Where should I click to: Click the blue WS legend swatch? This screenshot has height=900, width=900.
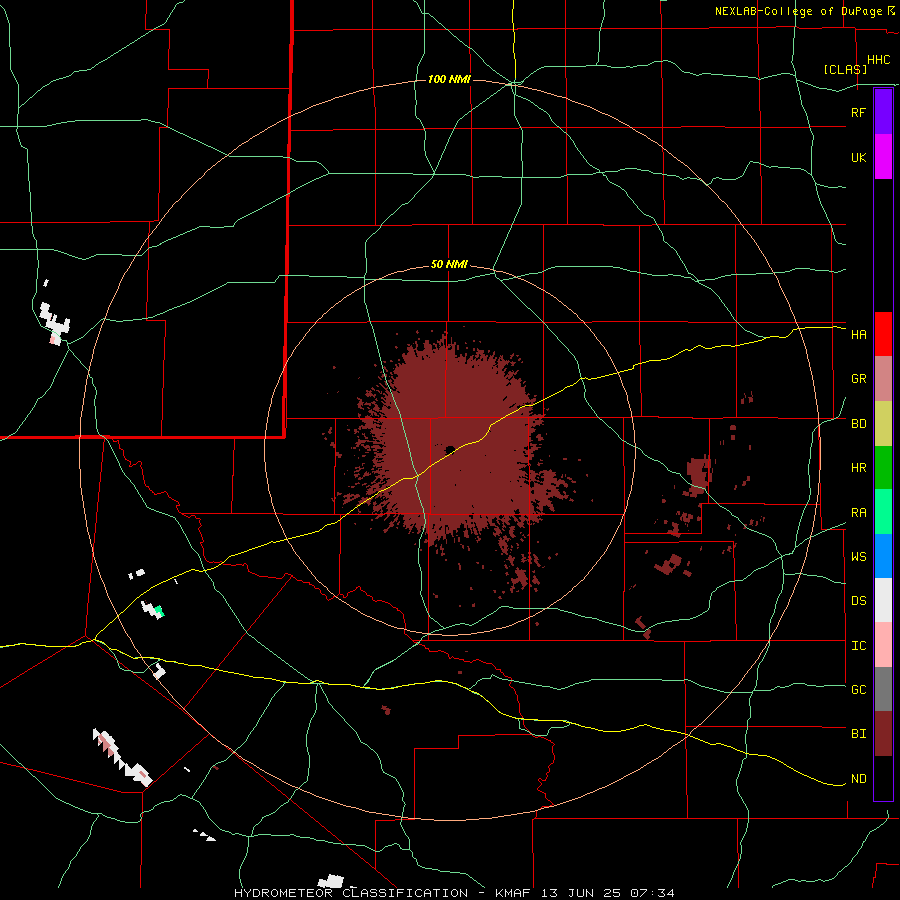pos(883,556)
